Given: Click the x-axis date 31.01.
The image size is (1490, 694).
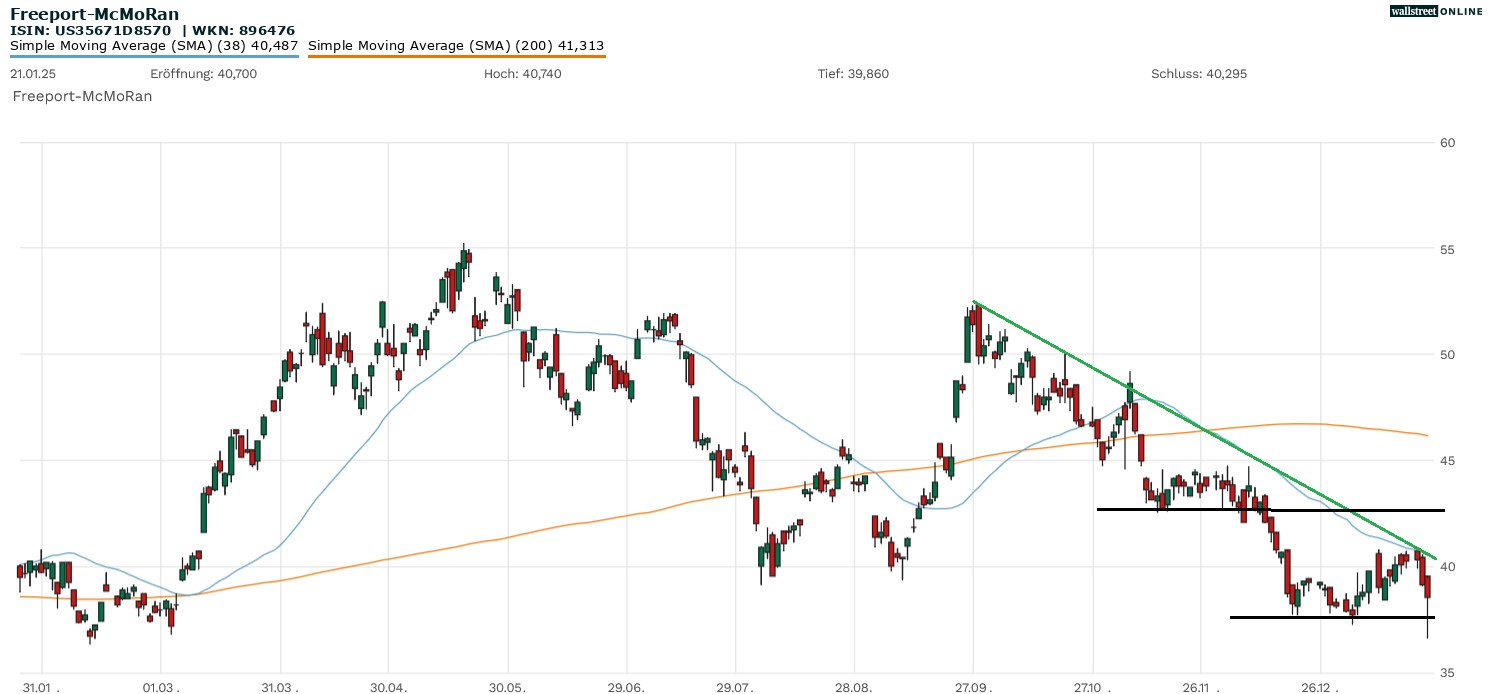Looking at the screenshot, I should 43,687.
